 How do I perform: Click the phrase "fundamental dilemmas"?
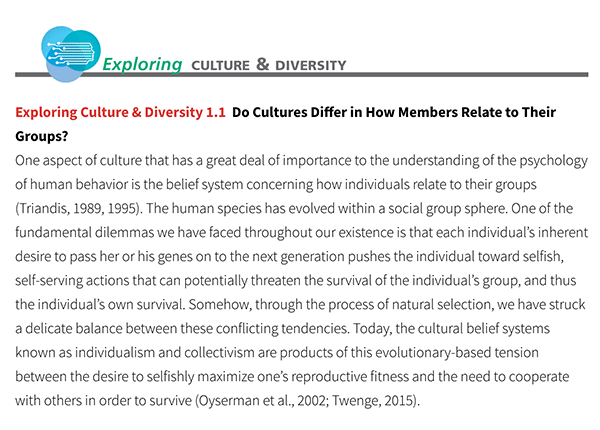85,232
